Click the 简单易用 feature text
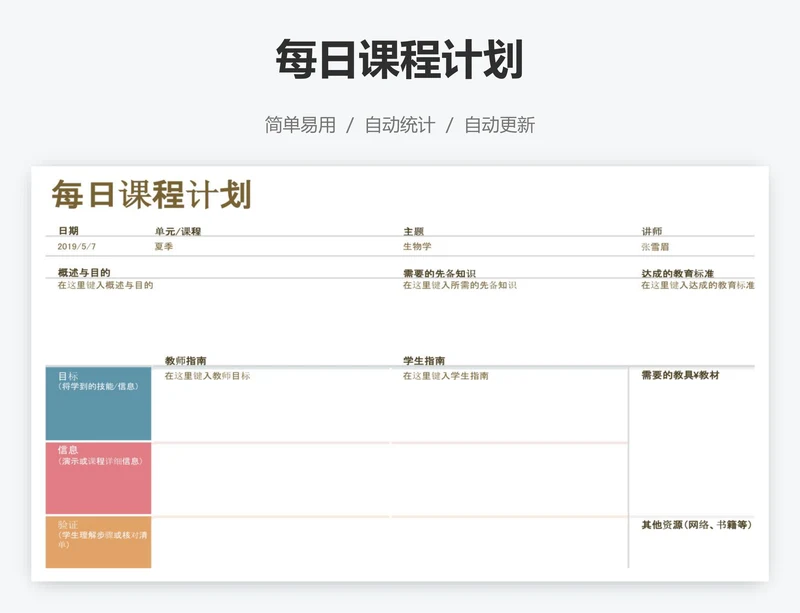The height and width of the screenshot is (613, 800). [300, 125]
